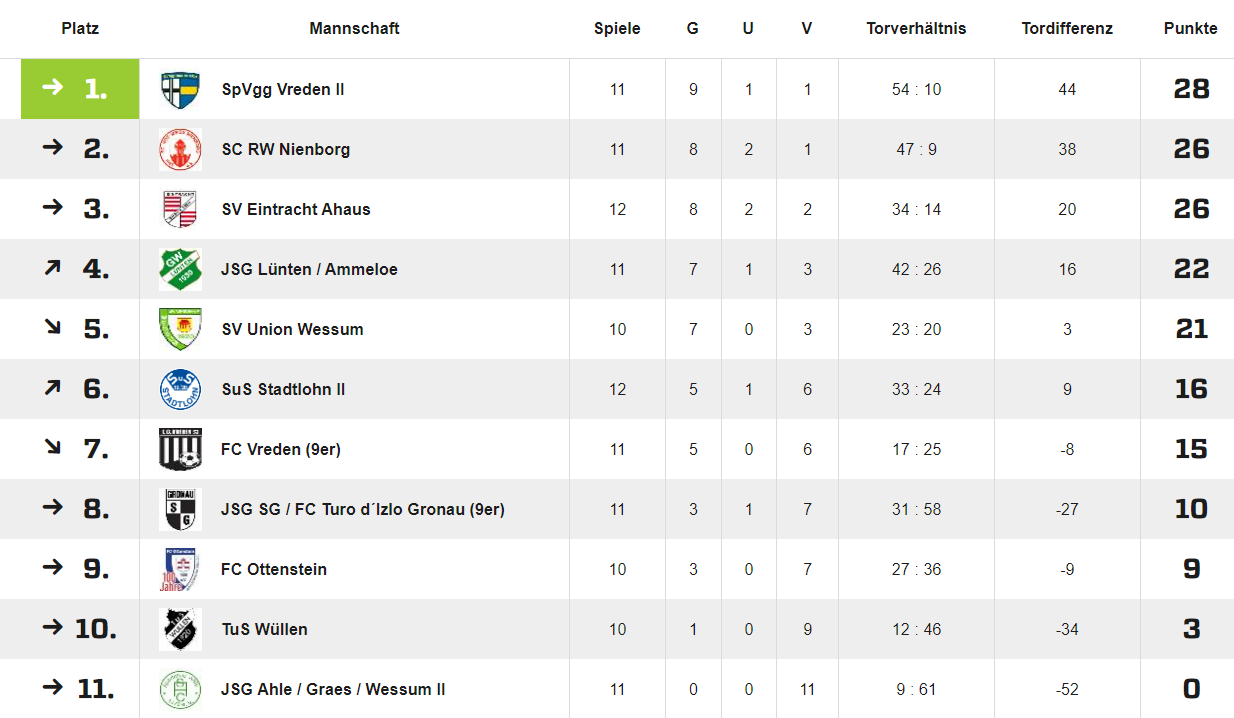Viewport: 1234px width, 718px height.
Task: Click the SV Union Wessum badge
Action: point(180,330)
